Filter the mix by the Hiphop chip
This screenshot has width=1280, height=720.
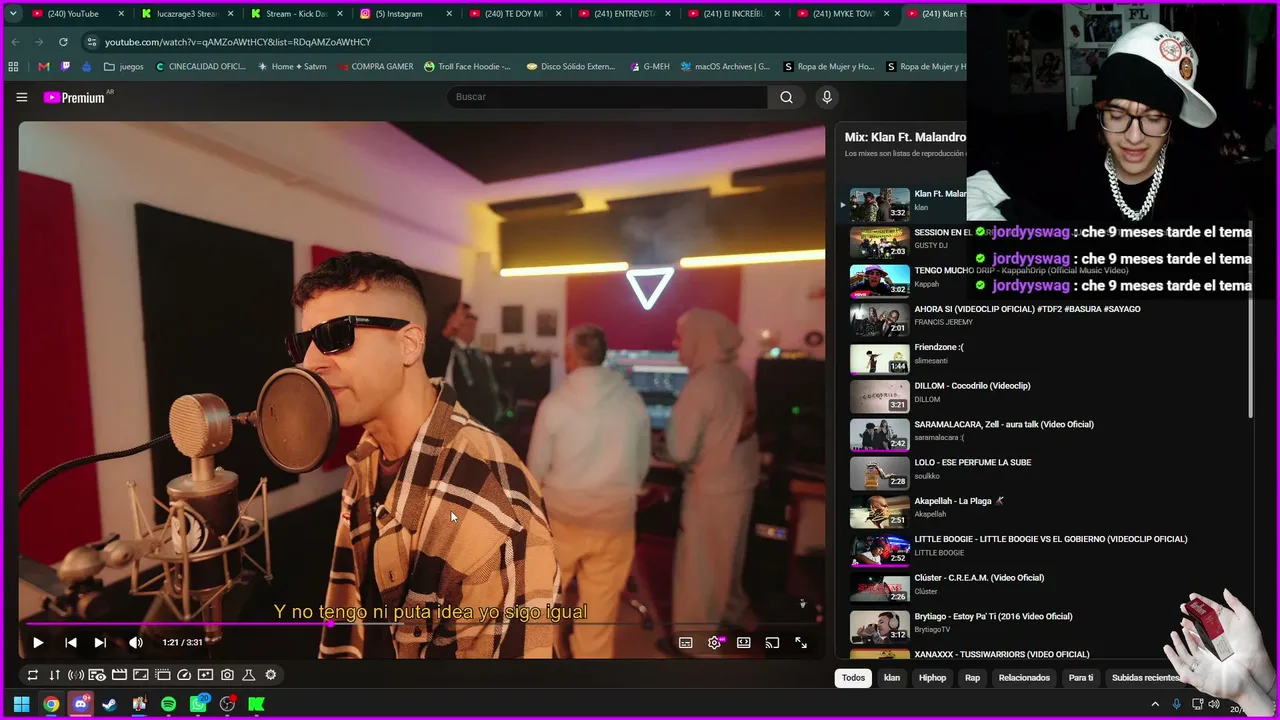click(932, 678)
